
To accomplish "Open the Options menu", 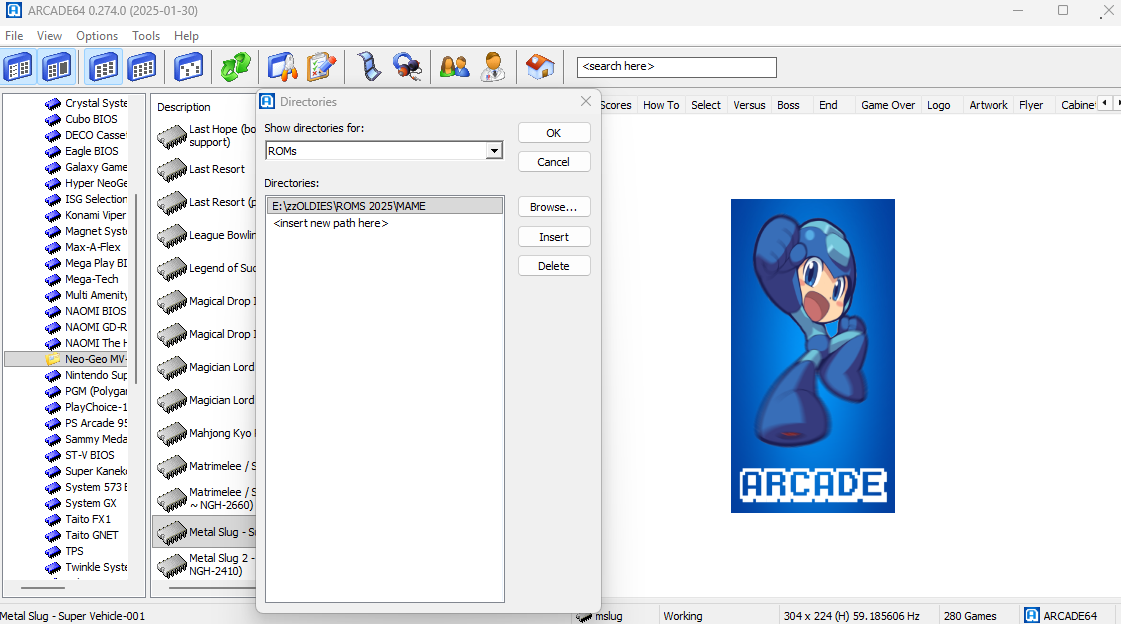I will point(97,36).
